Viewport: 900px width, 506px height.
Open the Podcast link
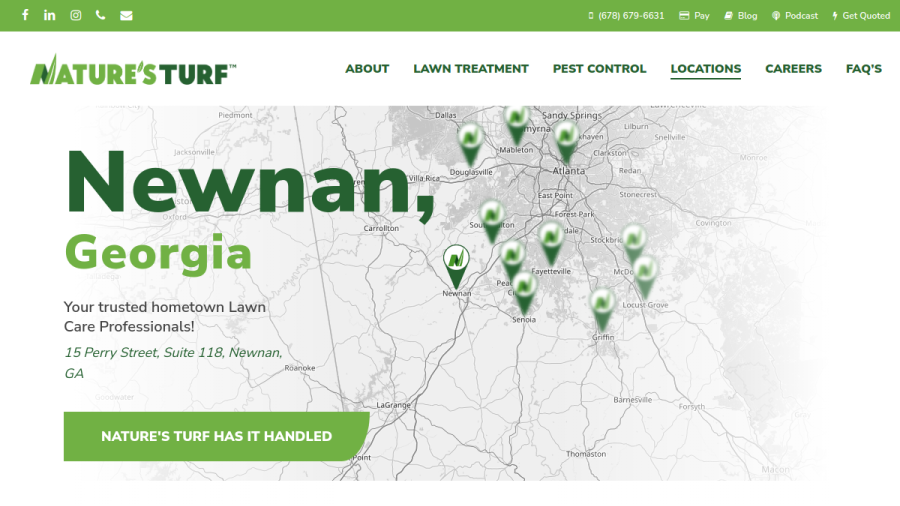[x=795, y=15]
